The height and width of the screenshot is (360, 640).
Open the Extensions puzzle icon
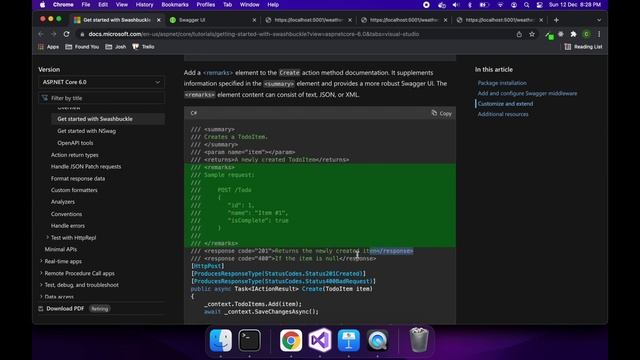[x=573, y=34]
